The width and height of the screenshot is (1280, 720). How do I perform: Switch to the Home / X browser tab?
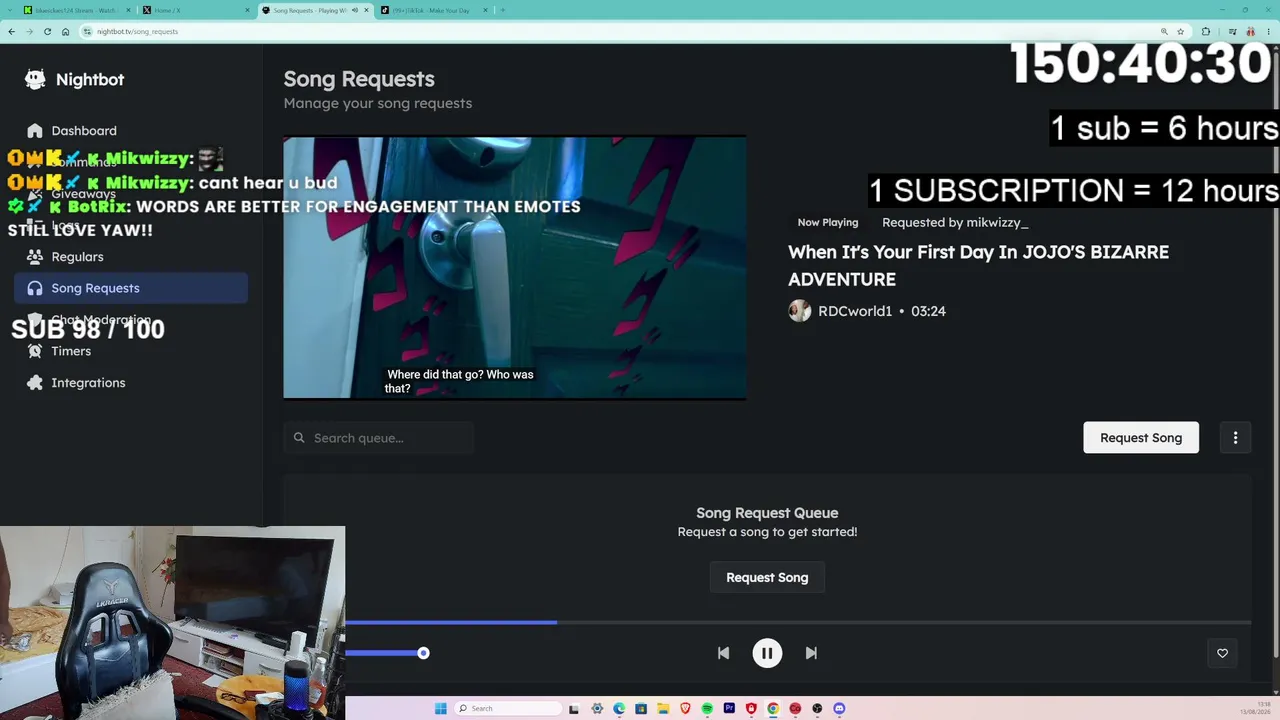[x=195, y=10]
